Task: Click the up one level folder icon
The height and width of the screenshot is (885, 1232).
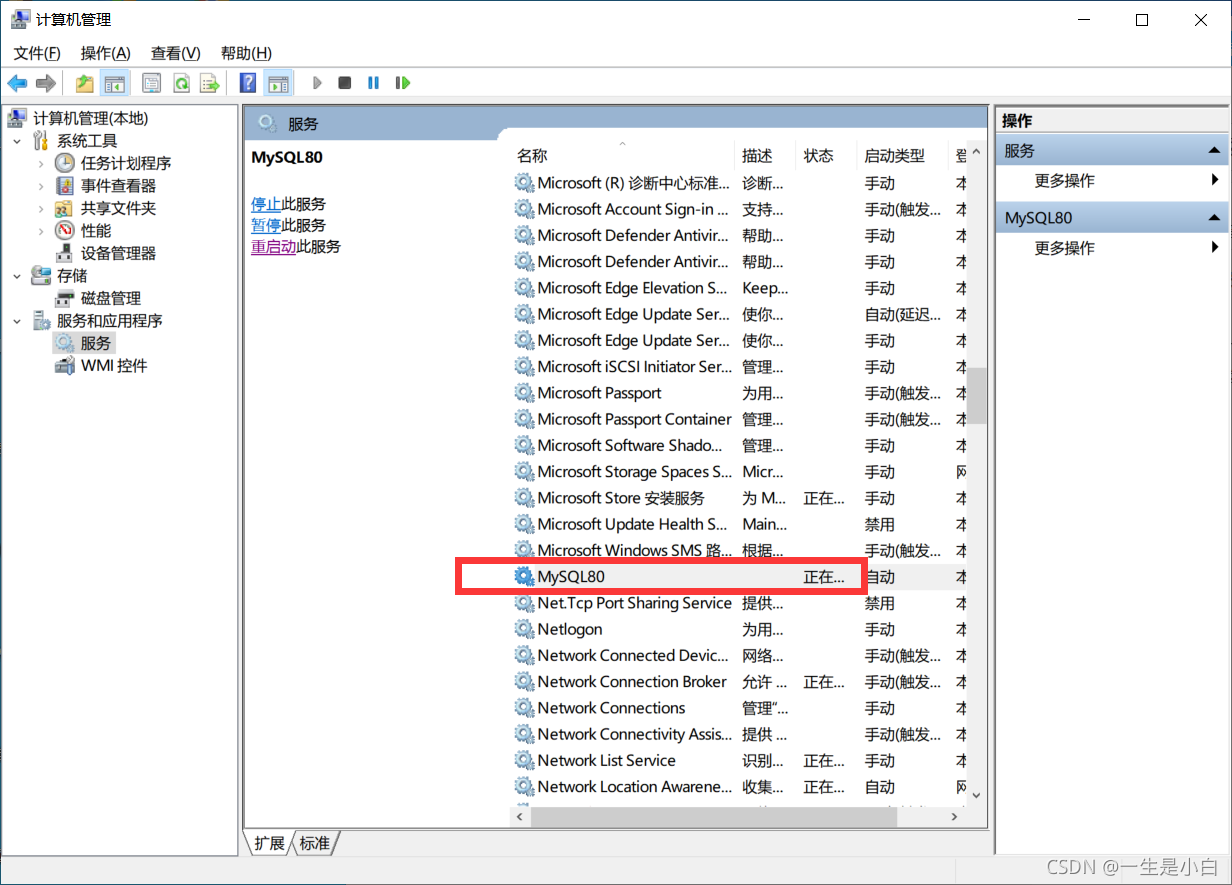Action: point(85,83)
